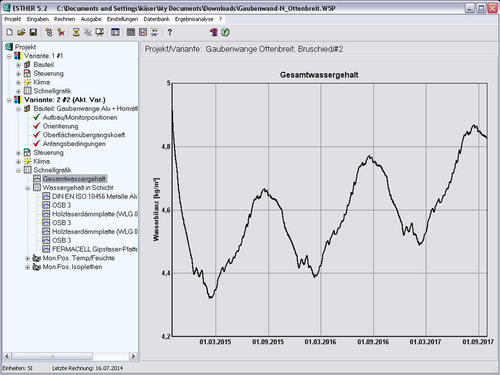Image resolution: width=500 pixels, height=375 pixels.
Task: Collapse the Bauteil: Gaubenwange node
Action: [x=19, y=109]
